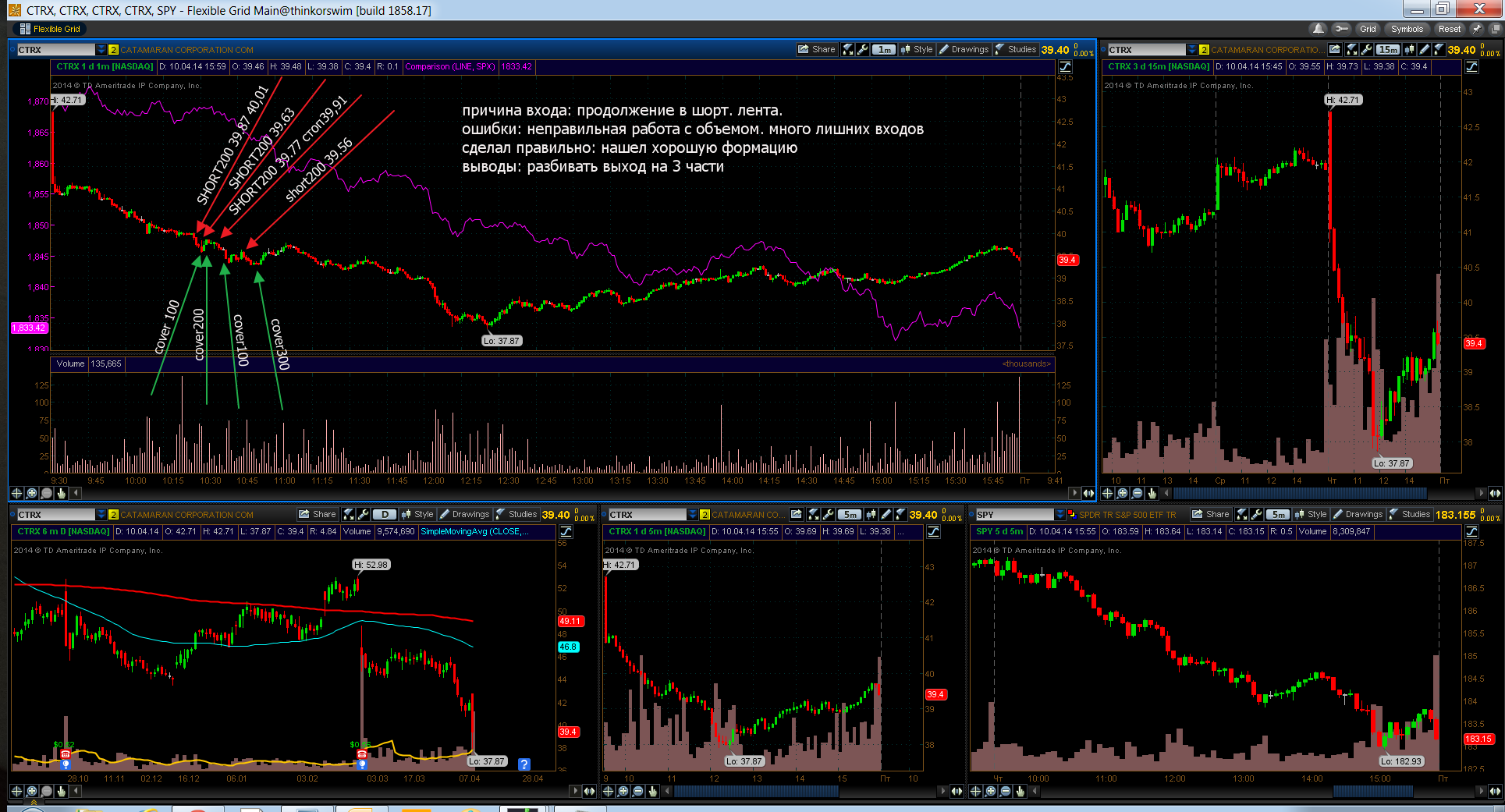The height and width of the screenshot is (812, 1505).
Task: Open the Style menu in the 1m chart
Action: pyautogui.click(x=917, y=49)
